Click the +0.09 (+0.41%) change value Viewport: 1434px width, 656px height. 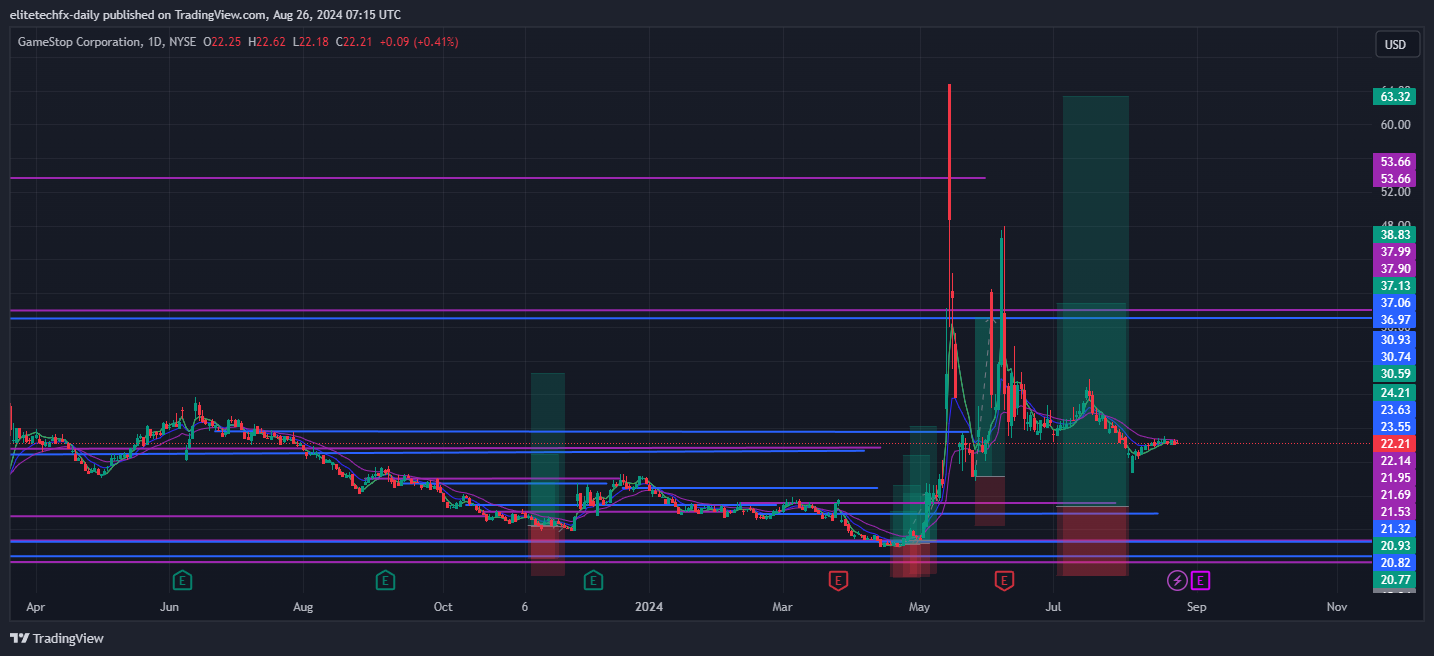click(419, 42)
